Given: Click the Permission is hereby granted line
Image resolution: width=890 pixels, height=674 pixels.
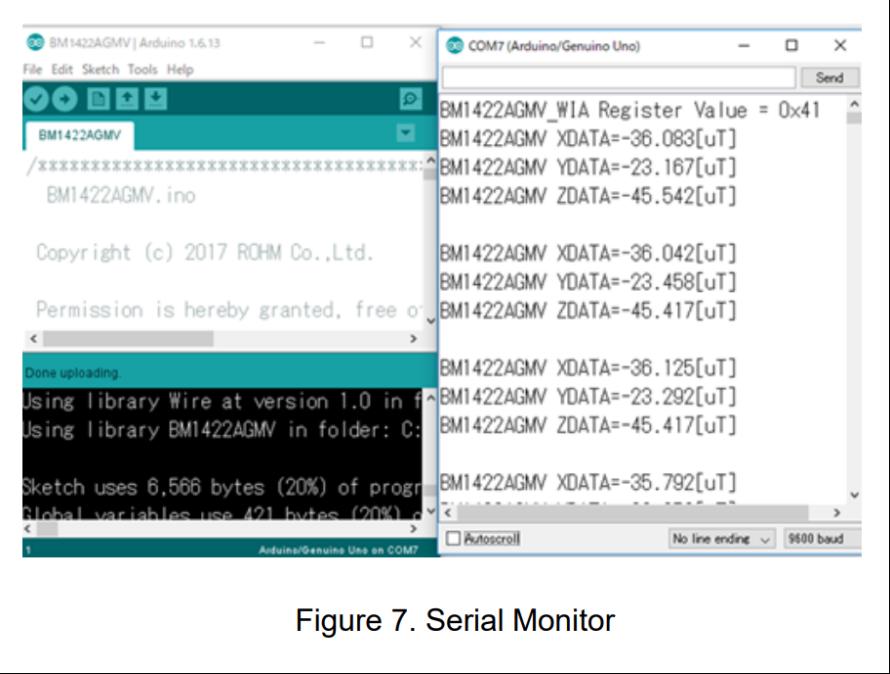Looking at the screenshot, I should (x=228, y=310).
